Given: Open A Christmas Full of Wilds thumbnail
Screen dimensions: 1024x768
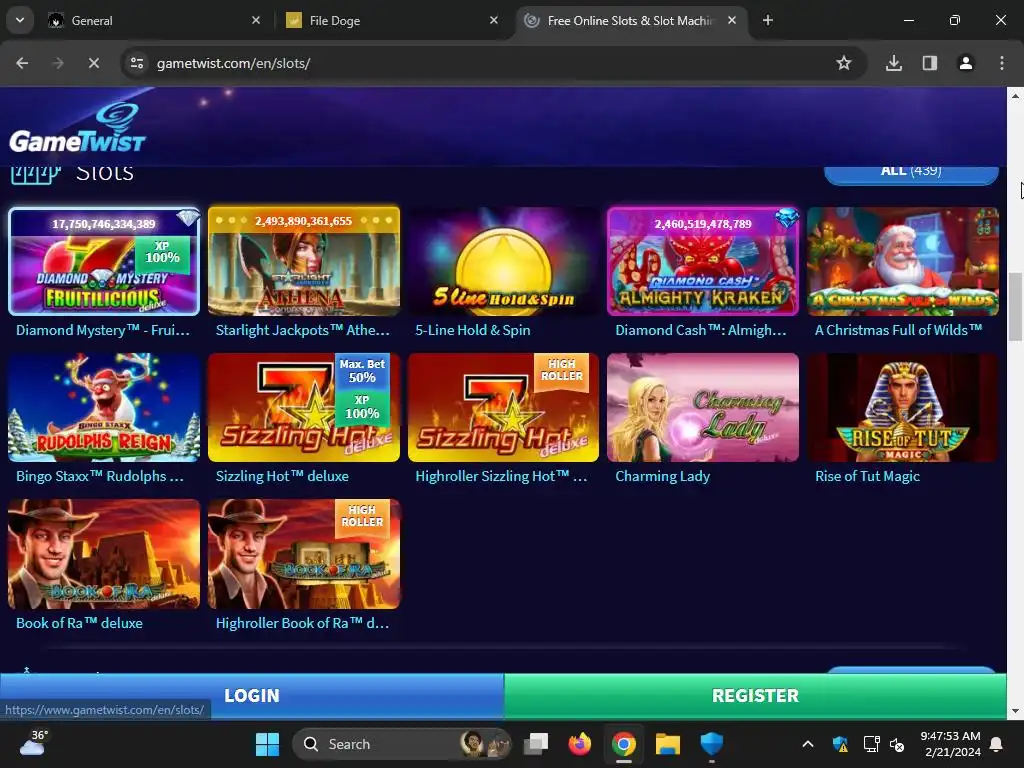Looking at the screenshot, I should pos(903,261).
